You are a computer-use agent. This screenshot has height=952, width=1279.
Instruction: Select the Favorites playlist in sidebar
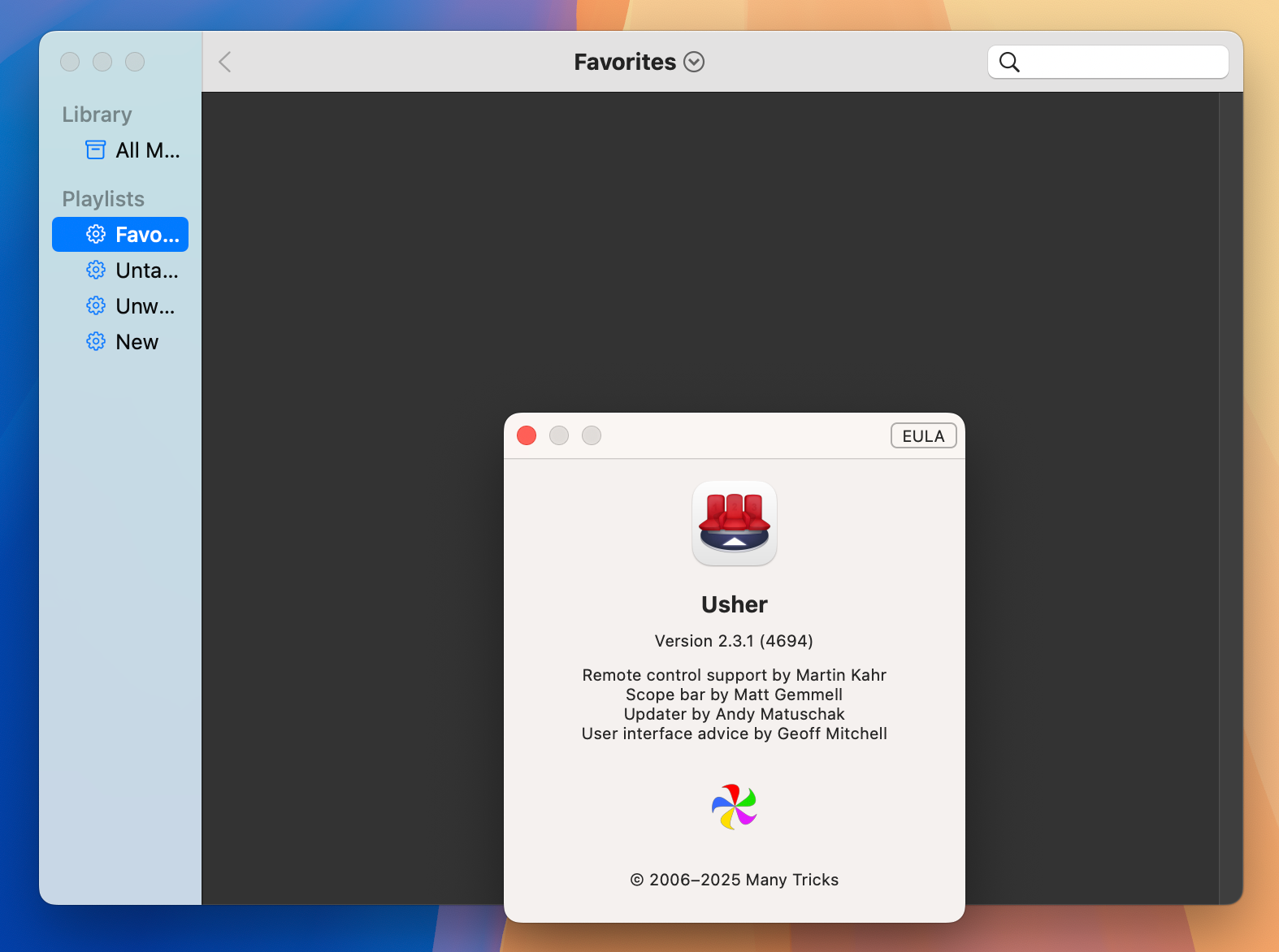(x=120, y=235)
